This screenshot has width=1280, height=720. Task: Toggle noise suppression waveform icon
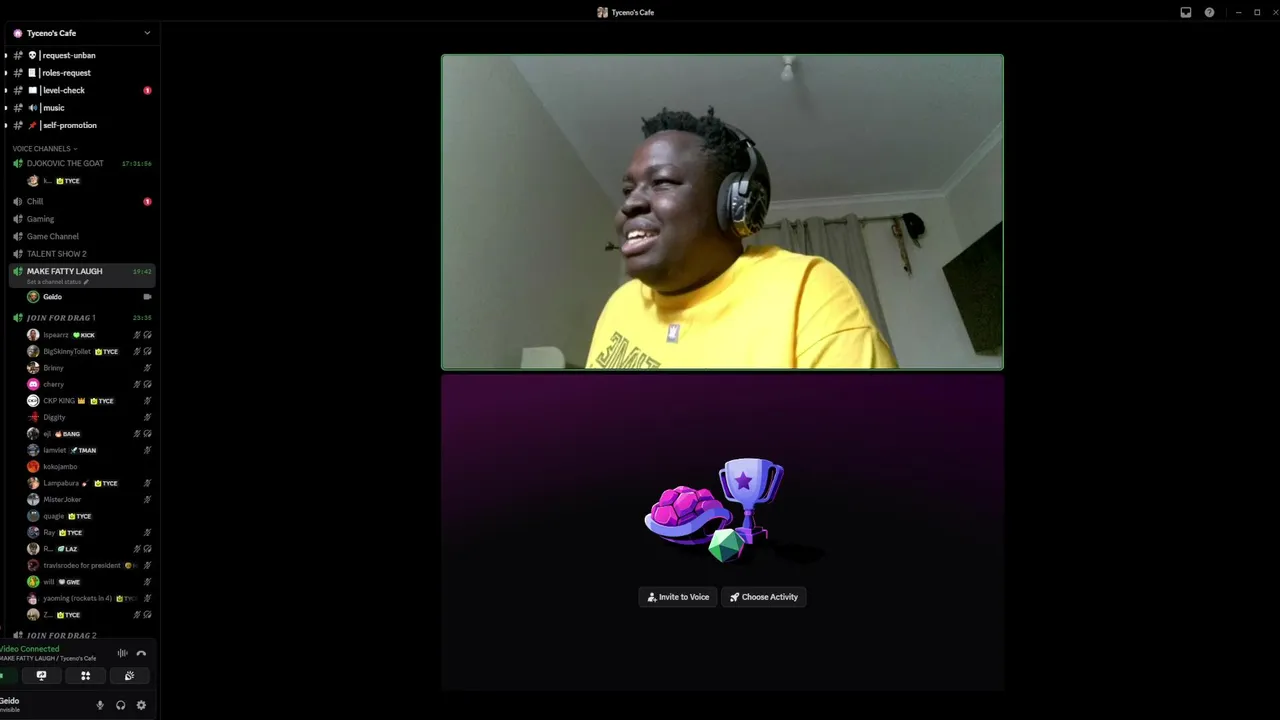123,653
